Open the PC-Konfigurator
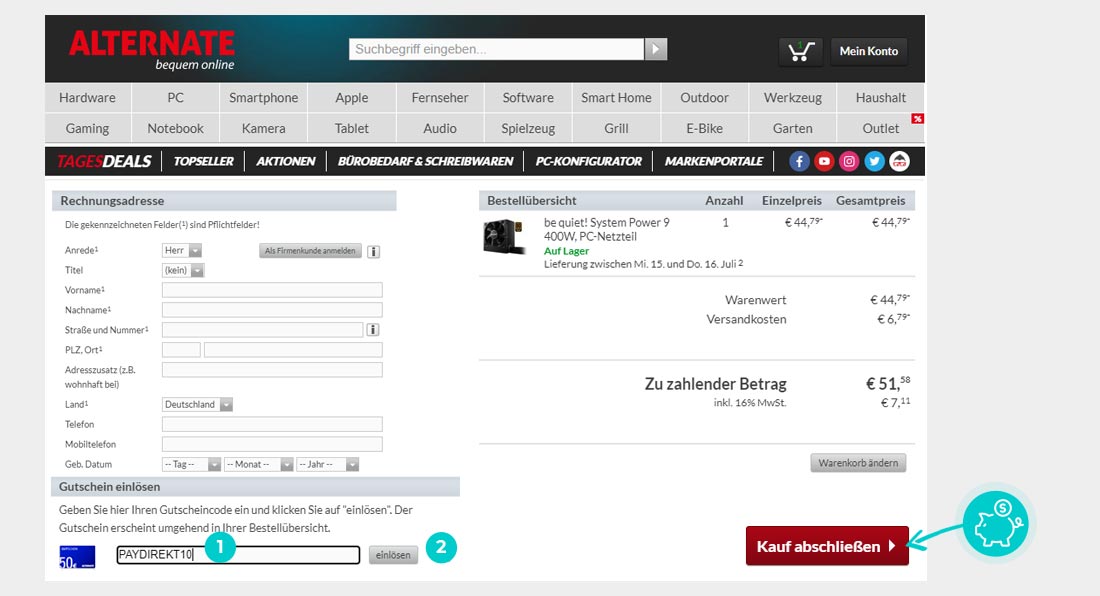Viewport: 1100px width, 596px height. pos(589,161)
